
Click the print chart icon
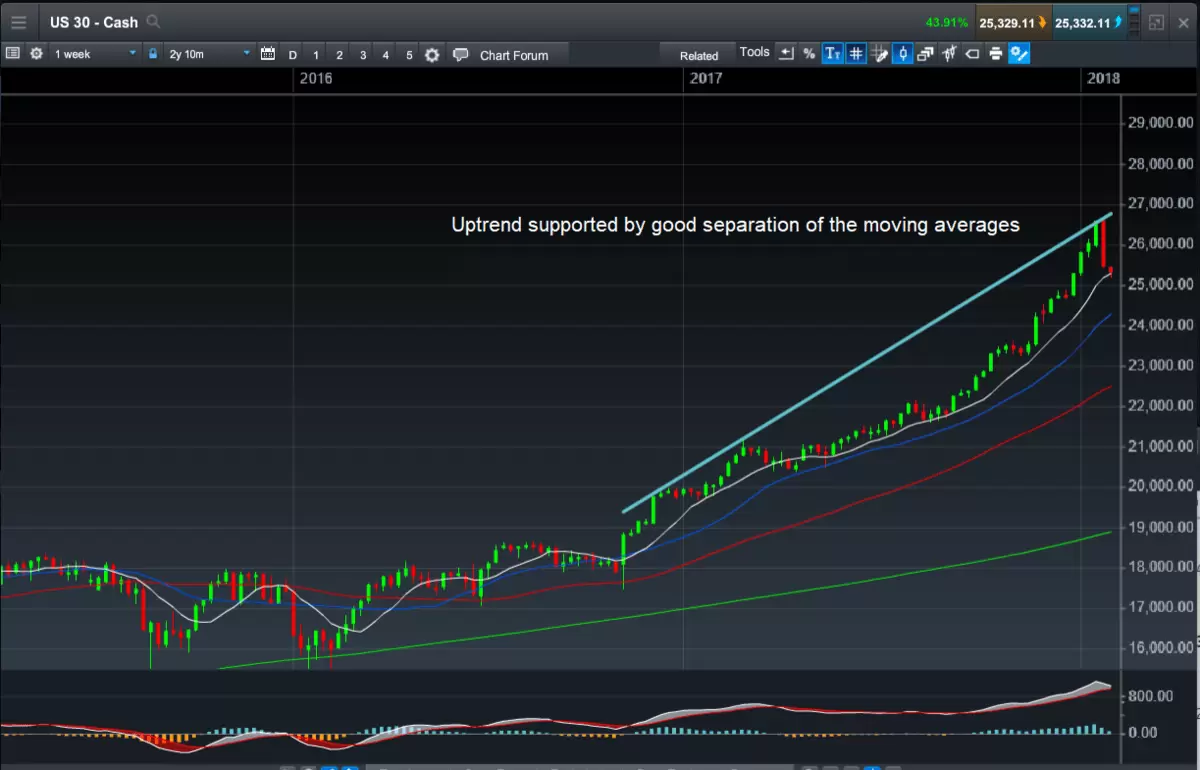pyautogui.click(x=996, y=53)
